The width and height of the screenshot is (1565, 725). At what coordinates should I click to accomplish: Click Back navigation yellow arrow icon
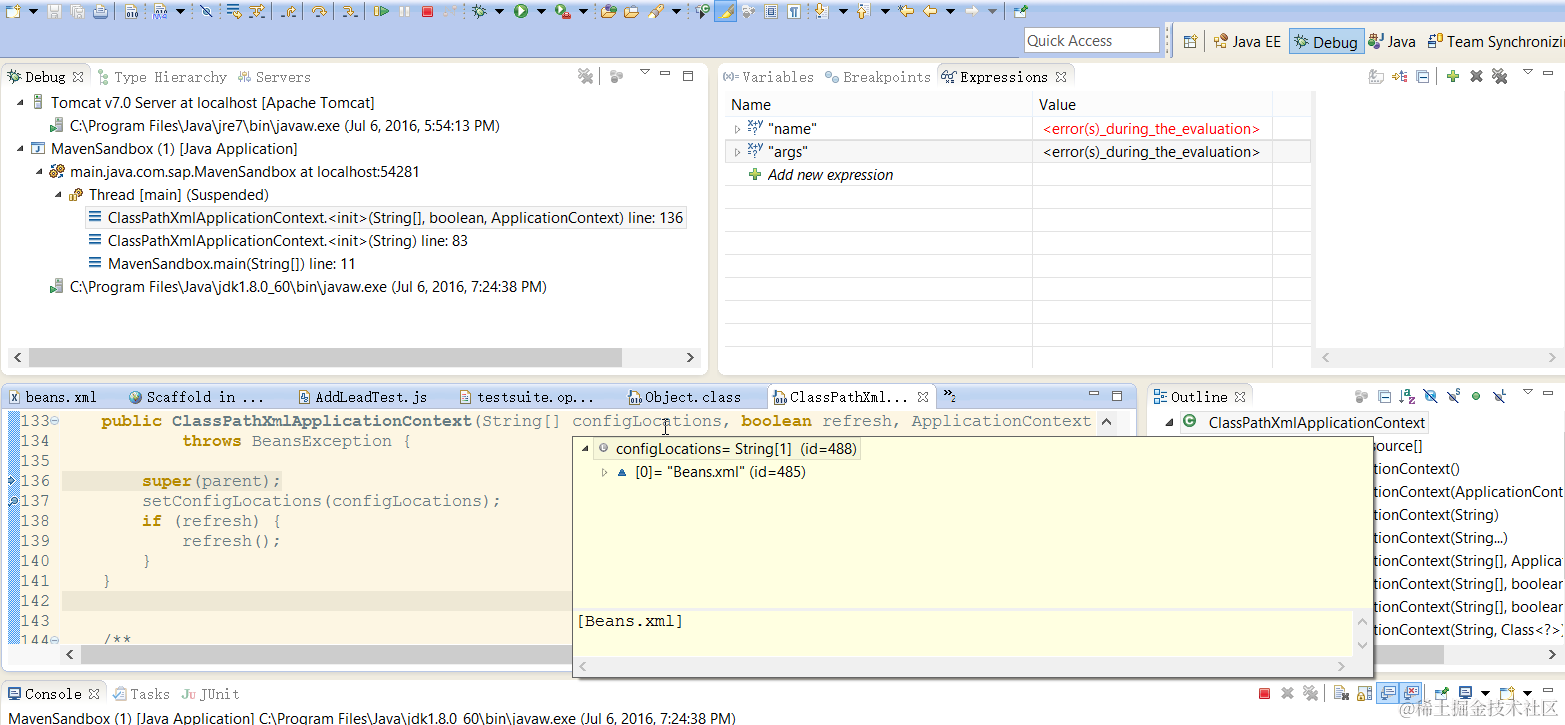(x=929, y=11)
